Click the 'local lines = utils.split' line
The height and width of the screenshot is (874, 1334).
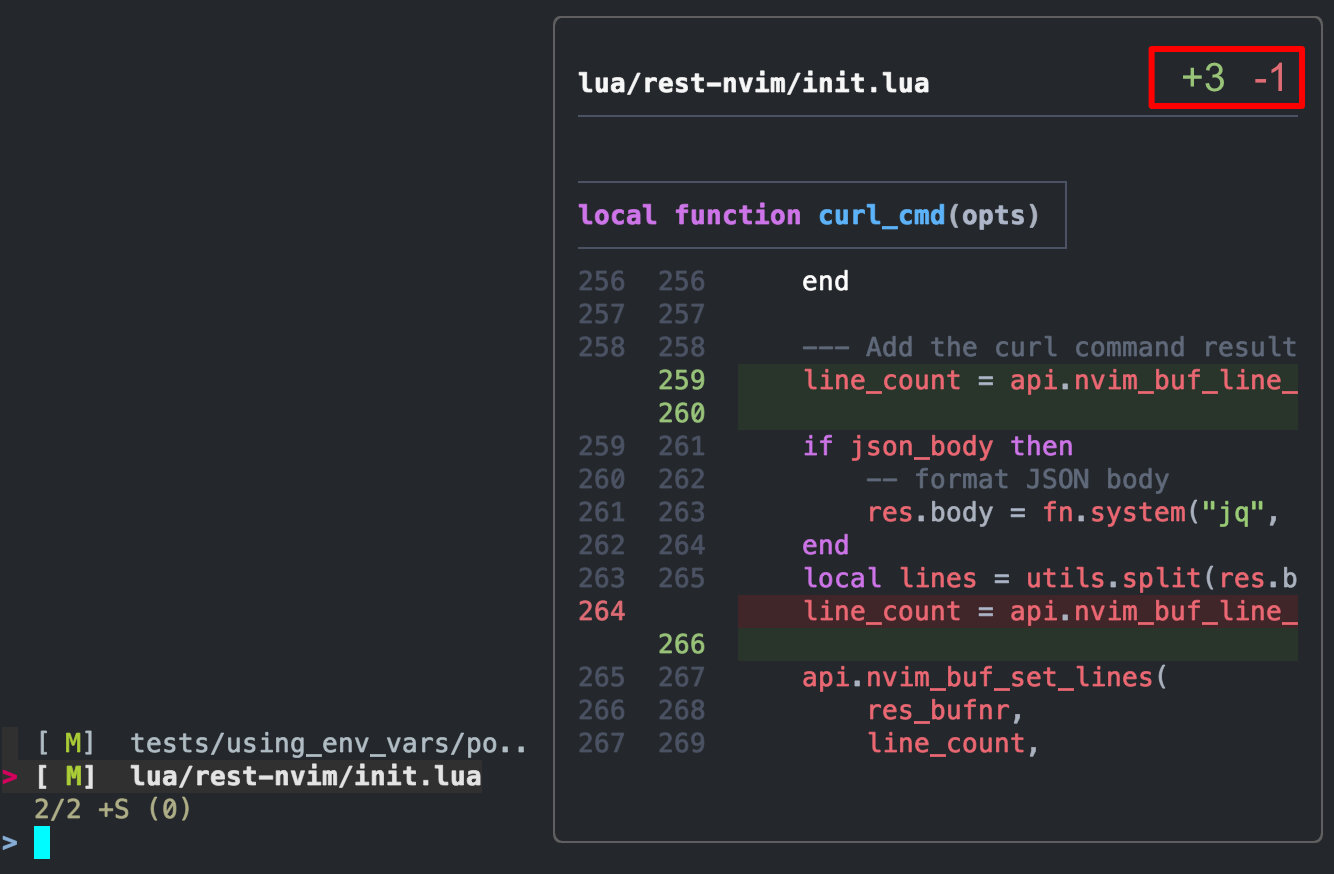[x=1050, y=578]
